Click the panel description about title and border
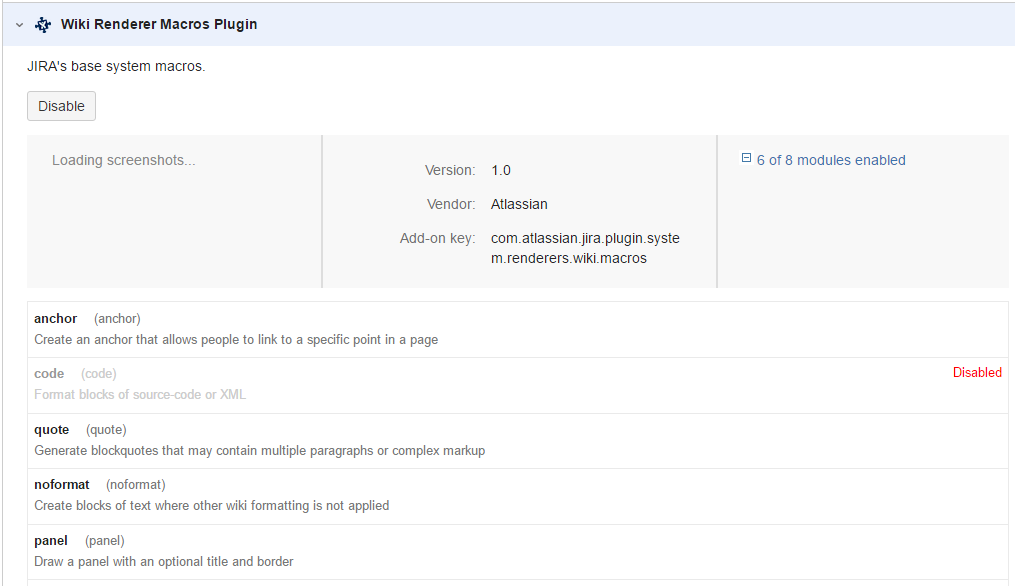Viewport: 1015px width, 586px height. point(164,561)
